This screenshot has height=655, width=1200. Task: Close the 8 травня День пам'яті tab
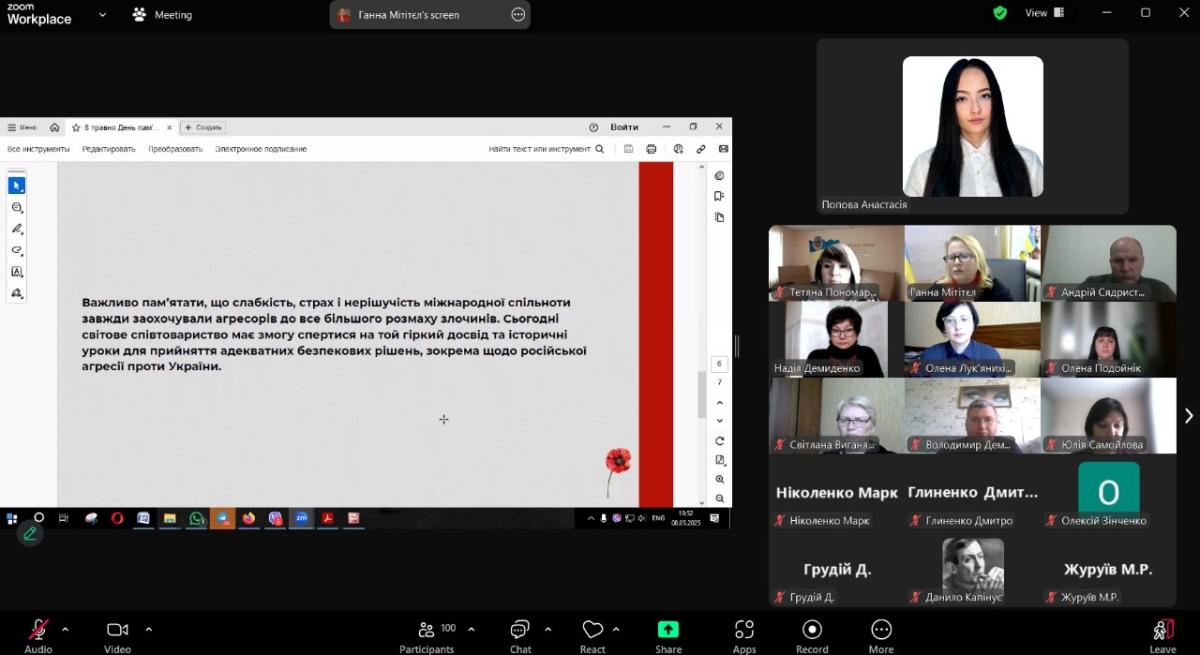[x=169, y=127]
